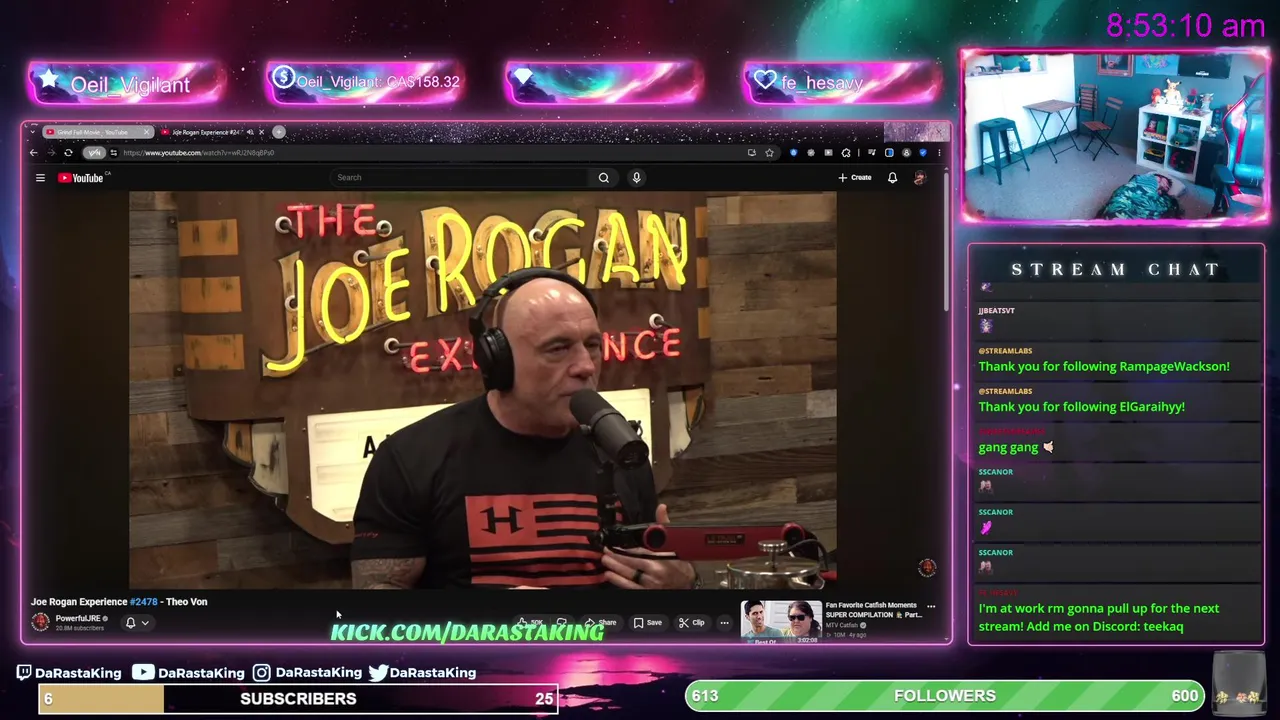
Task: Expand the subscription notification chevron
Action: point(145,623)
